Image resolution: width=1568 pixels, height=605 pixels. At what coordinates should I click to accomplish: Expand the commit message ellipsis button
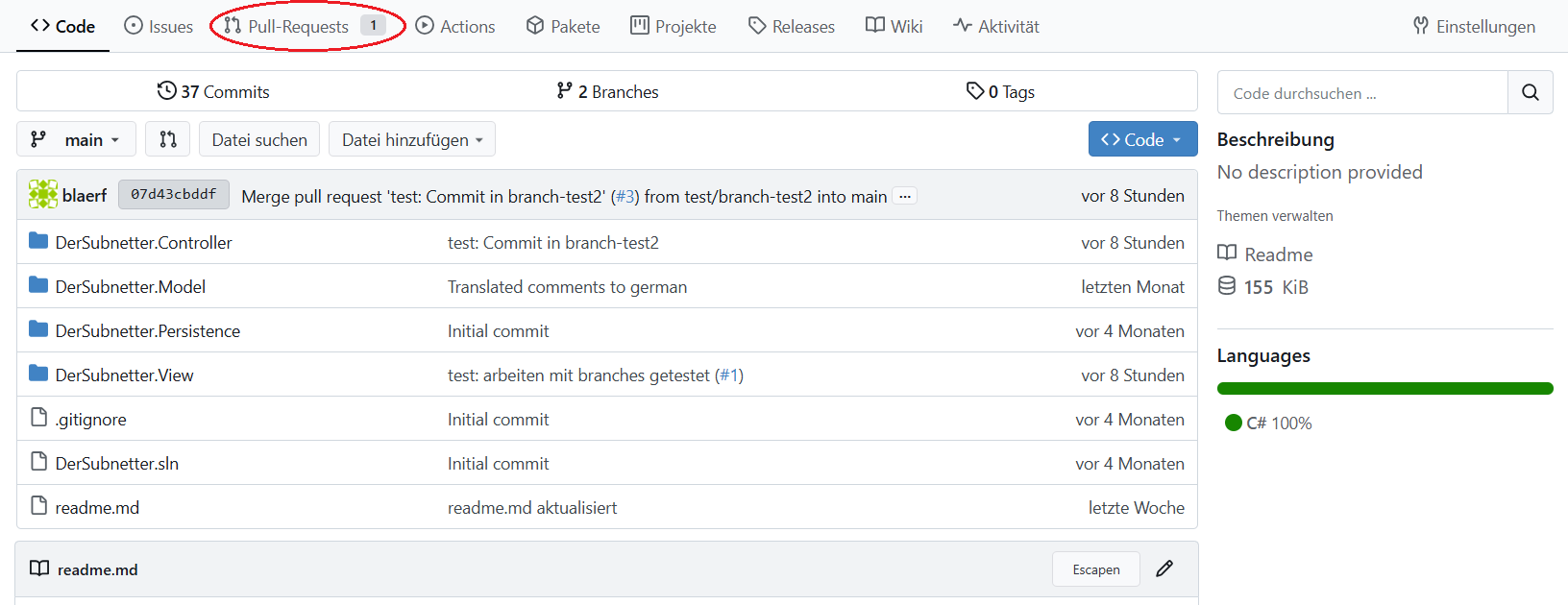[x=904, y=196]
